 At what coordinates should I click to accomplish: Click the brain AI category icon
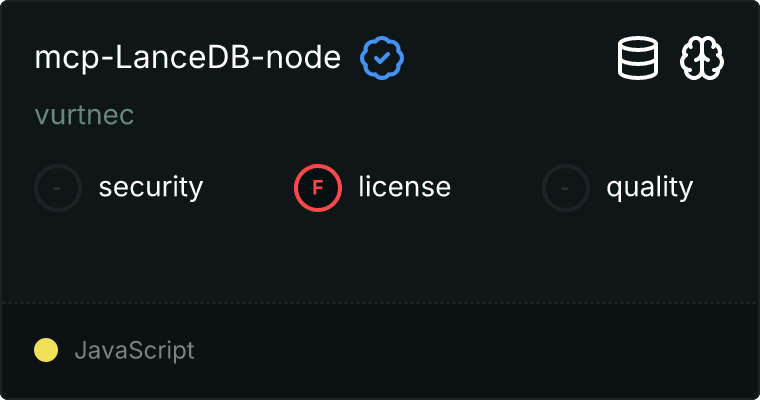tap(702, 59)
